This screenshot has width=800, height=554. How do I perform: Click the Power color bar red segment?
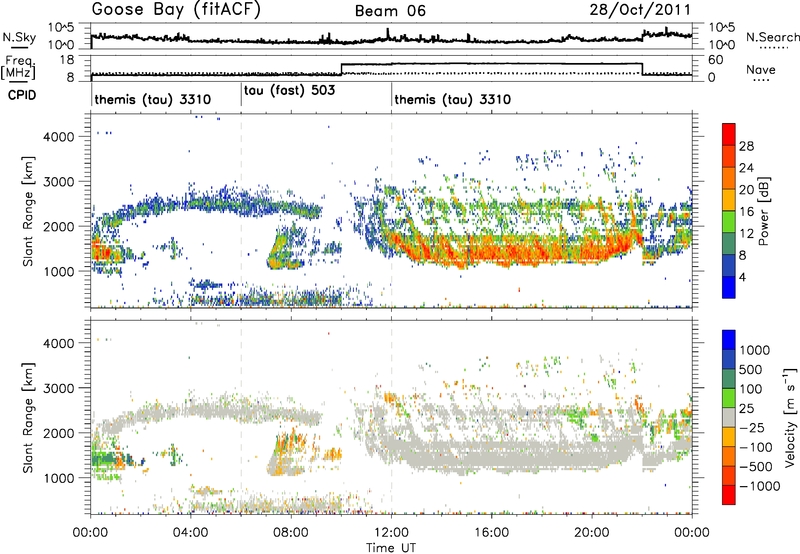coord(729,134)
